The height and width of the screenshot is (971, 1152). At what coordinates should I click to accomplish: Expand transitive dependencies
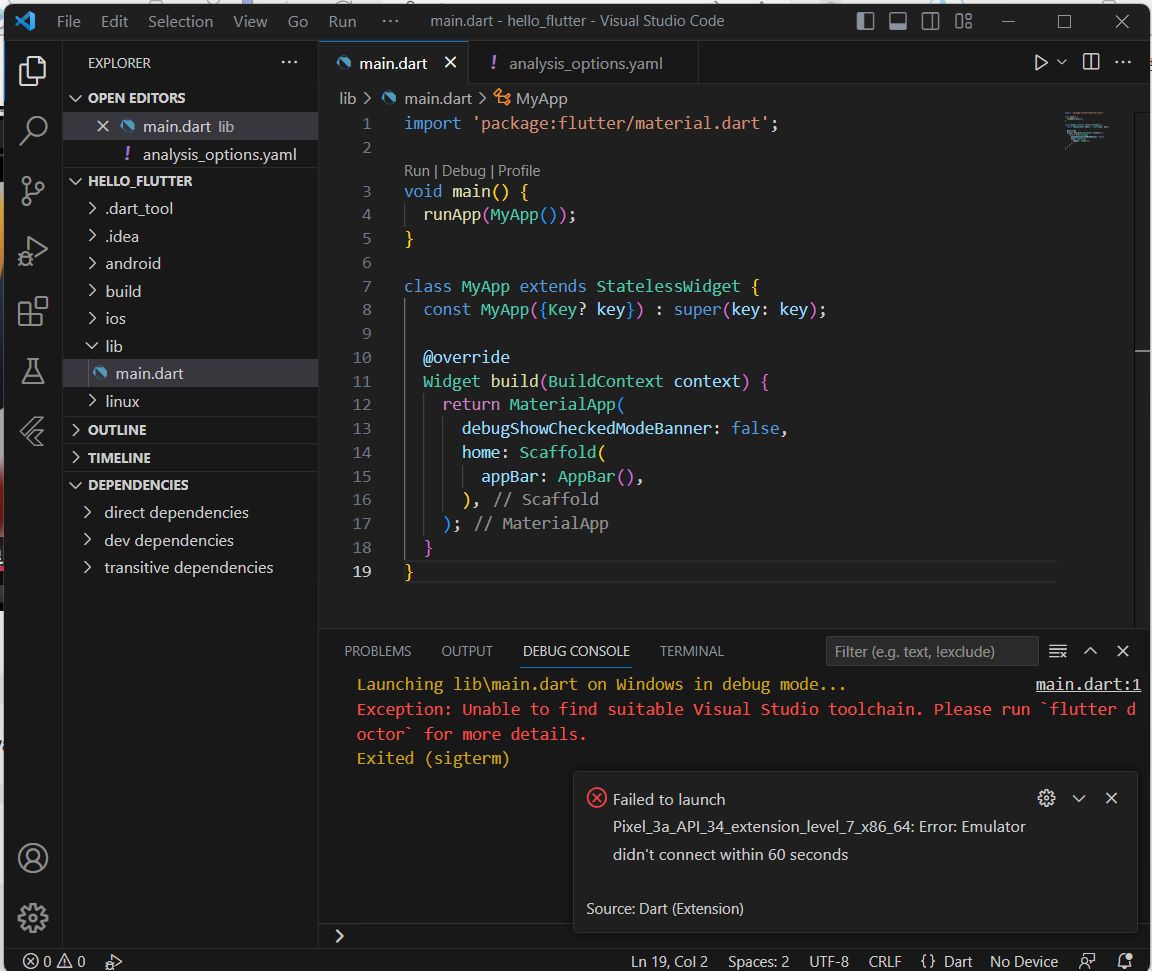coord(190,568)
